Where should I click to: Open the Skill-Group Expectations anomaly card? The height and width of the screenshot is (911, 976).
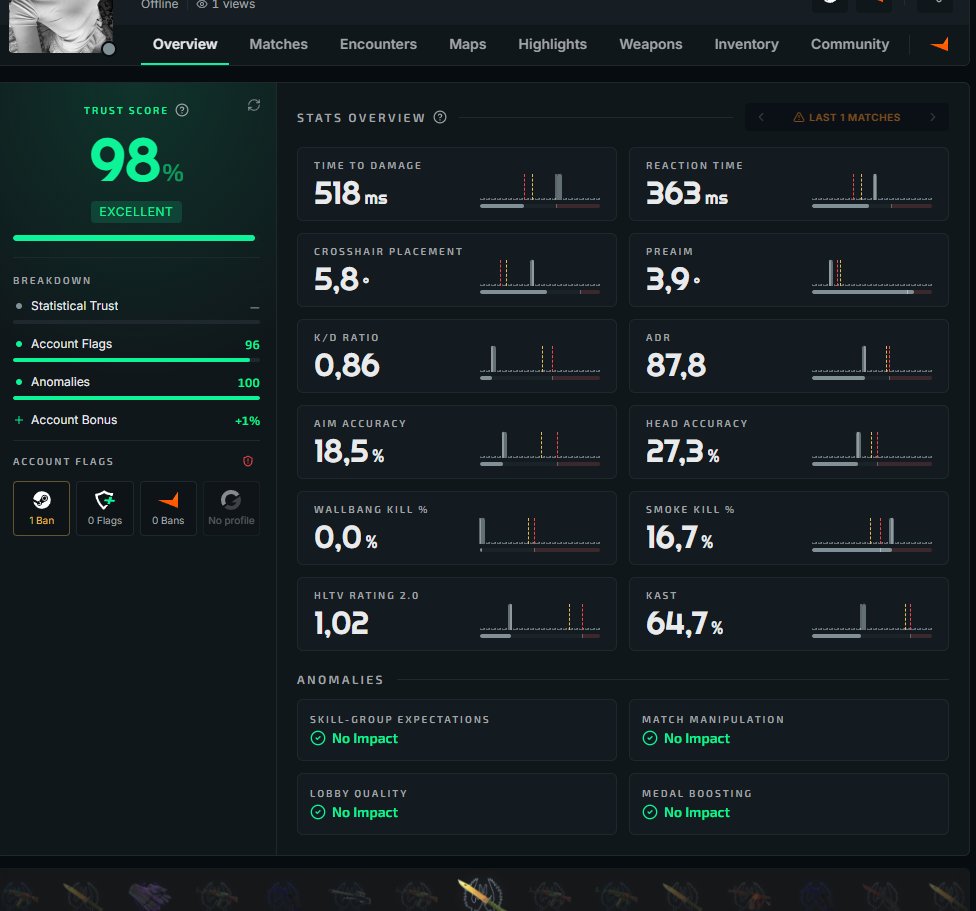[457, 730]
